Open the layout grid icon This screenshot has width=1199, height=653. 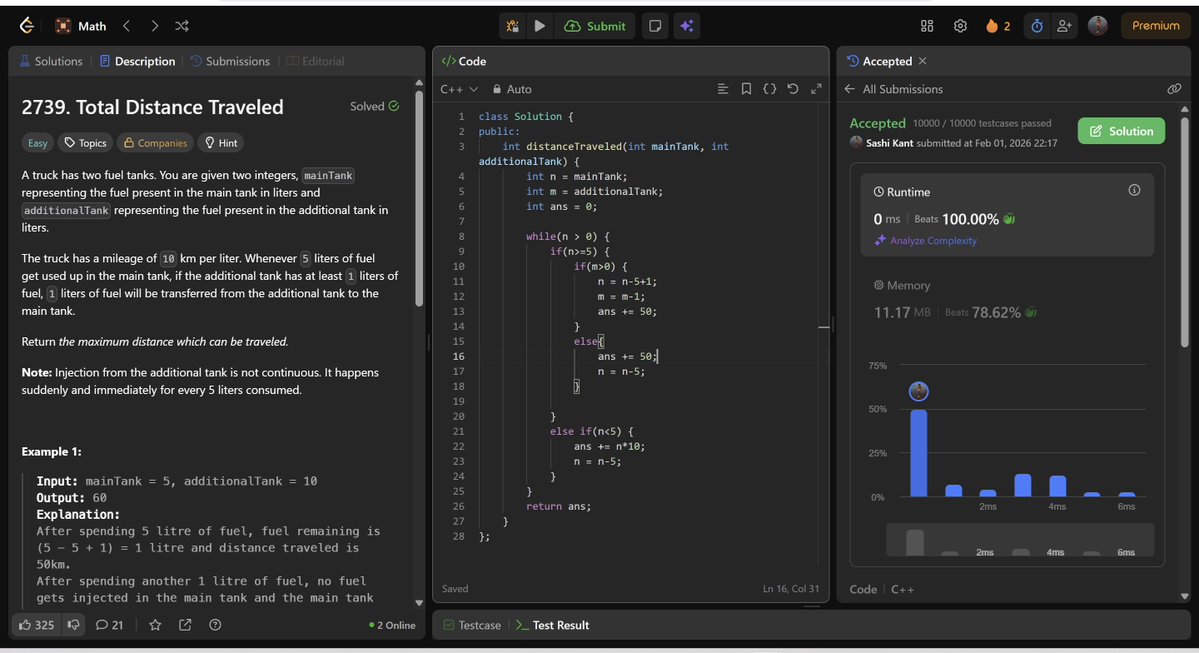coord(927,26)
